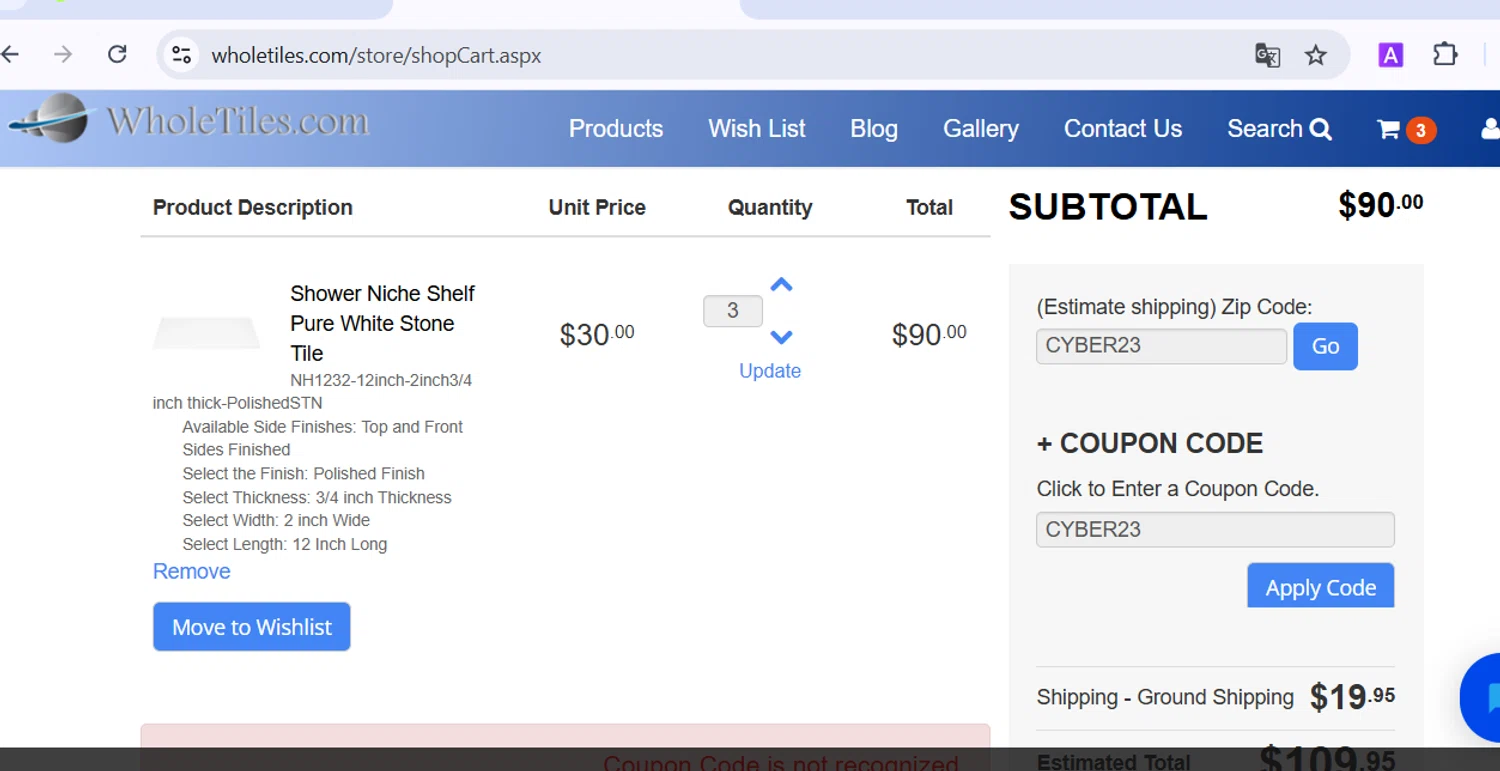Click the $90.00 row total

tap(929, 334)
